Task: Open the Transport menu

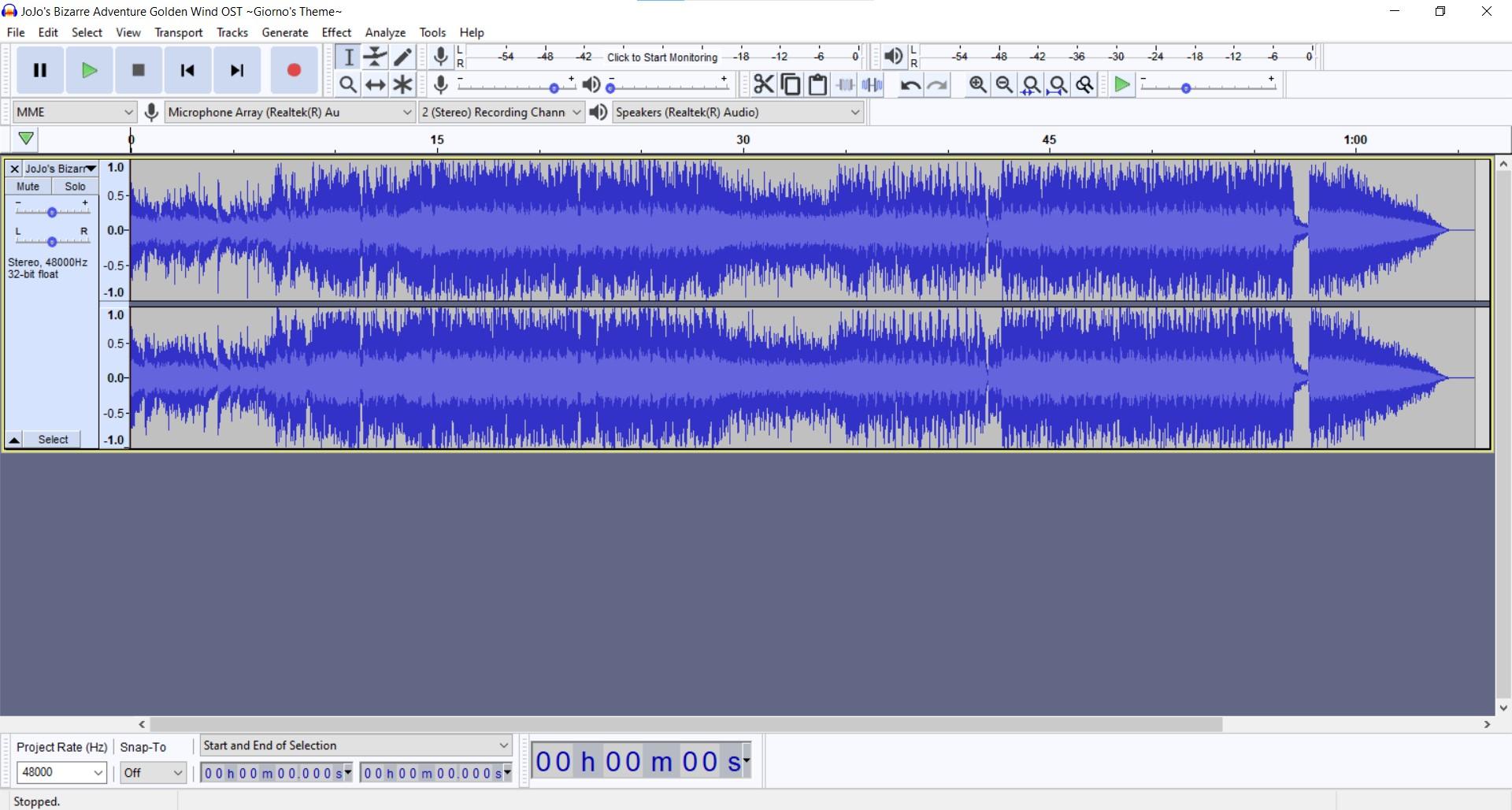Action: (179, 32)
